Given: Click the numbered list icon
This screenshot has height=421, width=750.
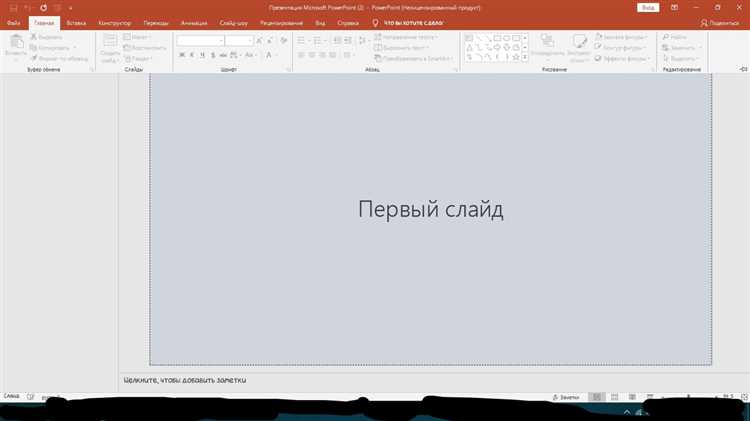Looking at the screenshot, I should click(319, 41).
